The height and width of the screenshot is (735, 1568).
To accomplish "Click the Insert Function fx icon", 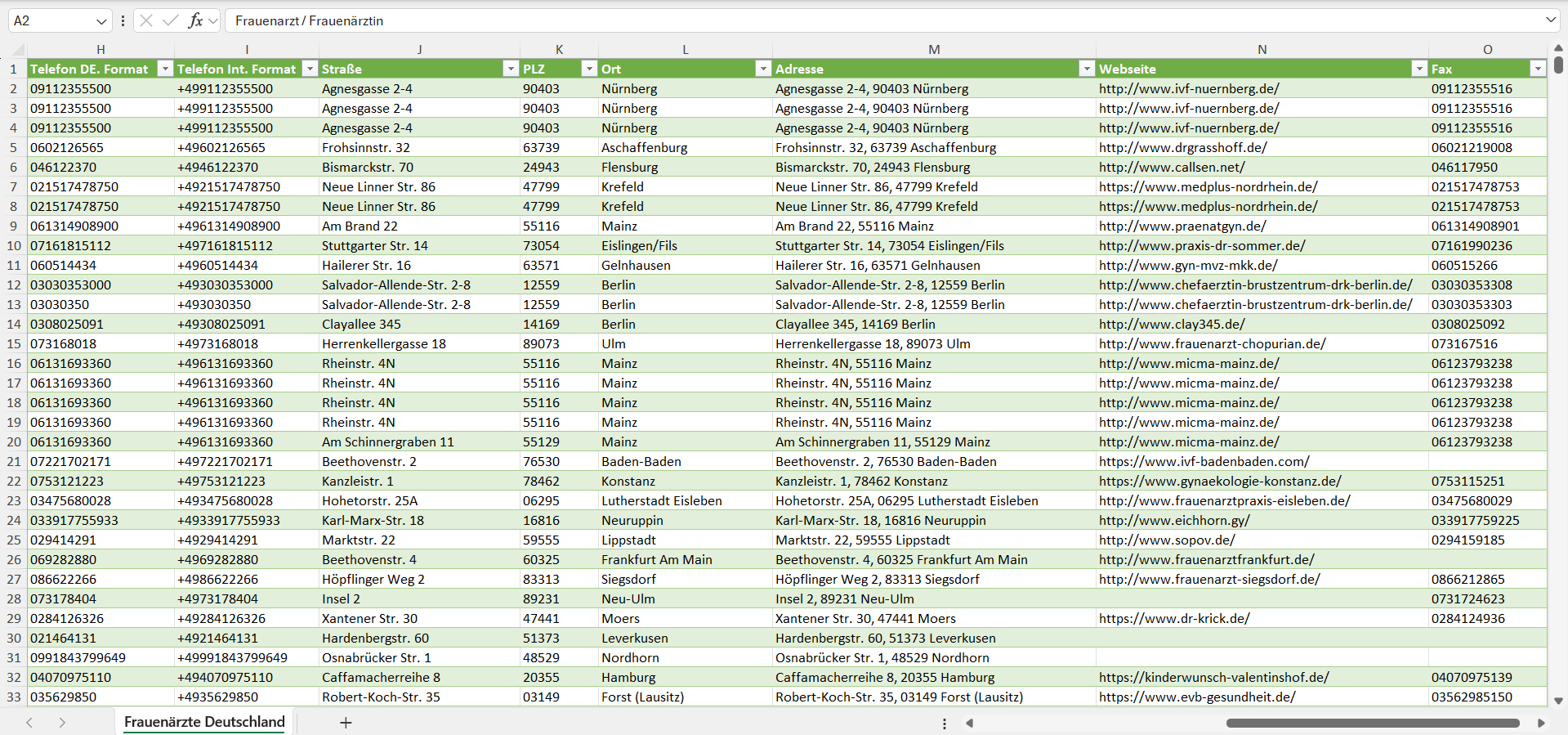I will pyautogui.click(x=195, y=20).
